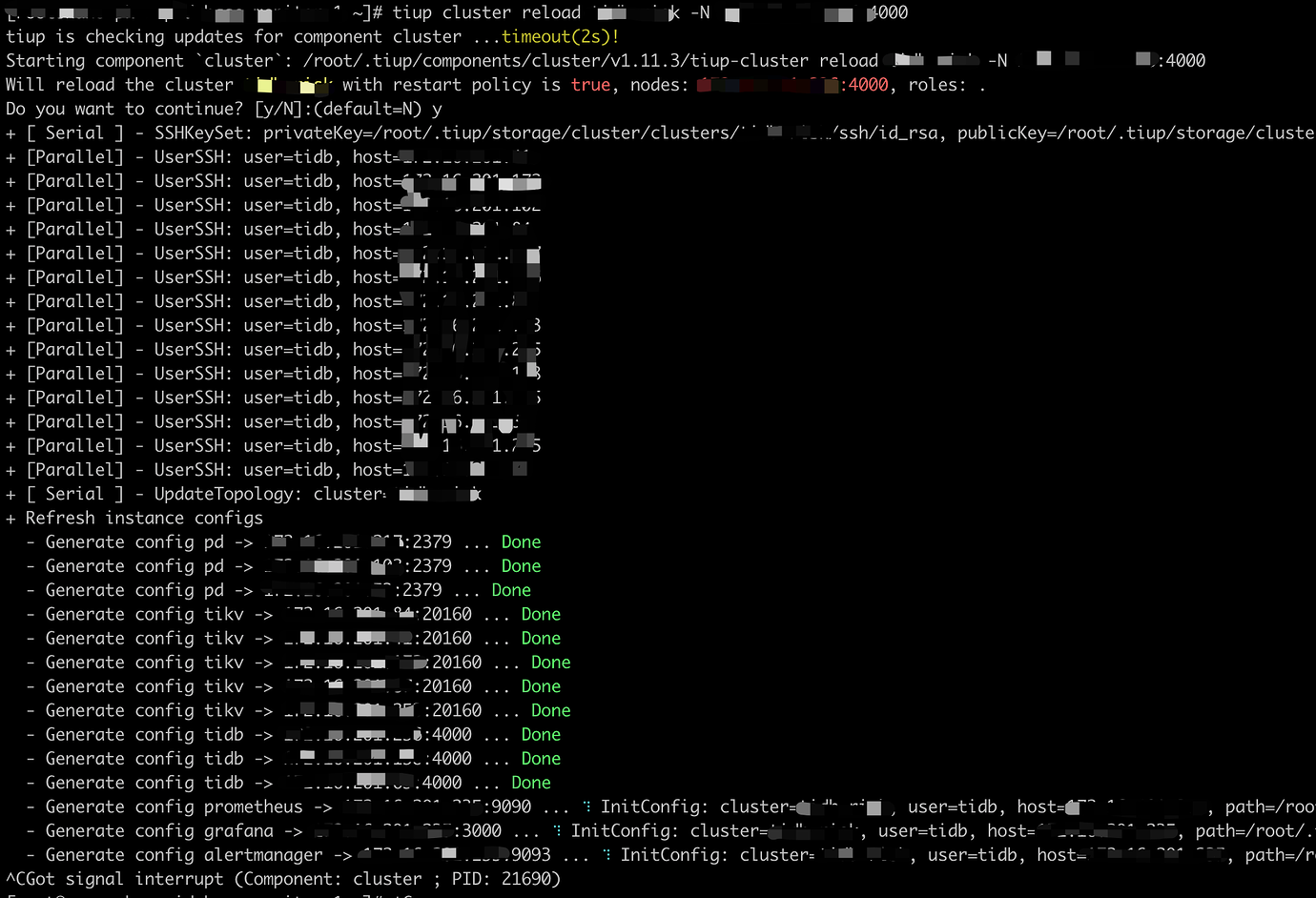This screenshot has height=898, width=1316.
Task: Click 'publicKey=/root/.tiup/storage/cluste' text
Action: (1136, 133)
